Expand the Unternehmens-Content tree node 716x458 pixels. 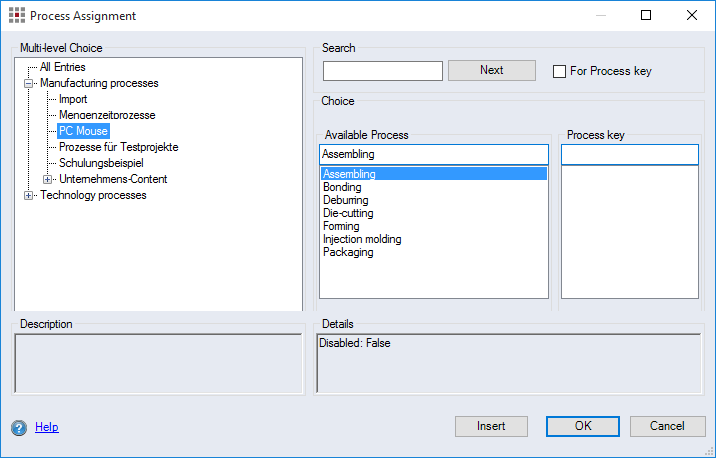48,179
